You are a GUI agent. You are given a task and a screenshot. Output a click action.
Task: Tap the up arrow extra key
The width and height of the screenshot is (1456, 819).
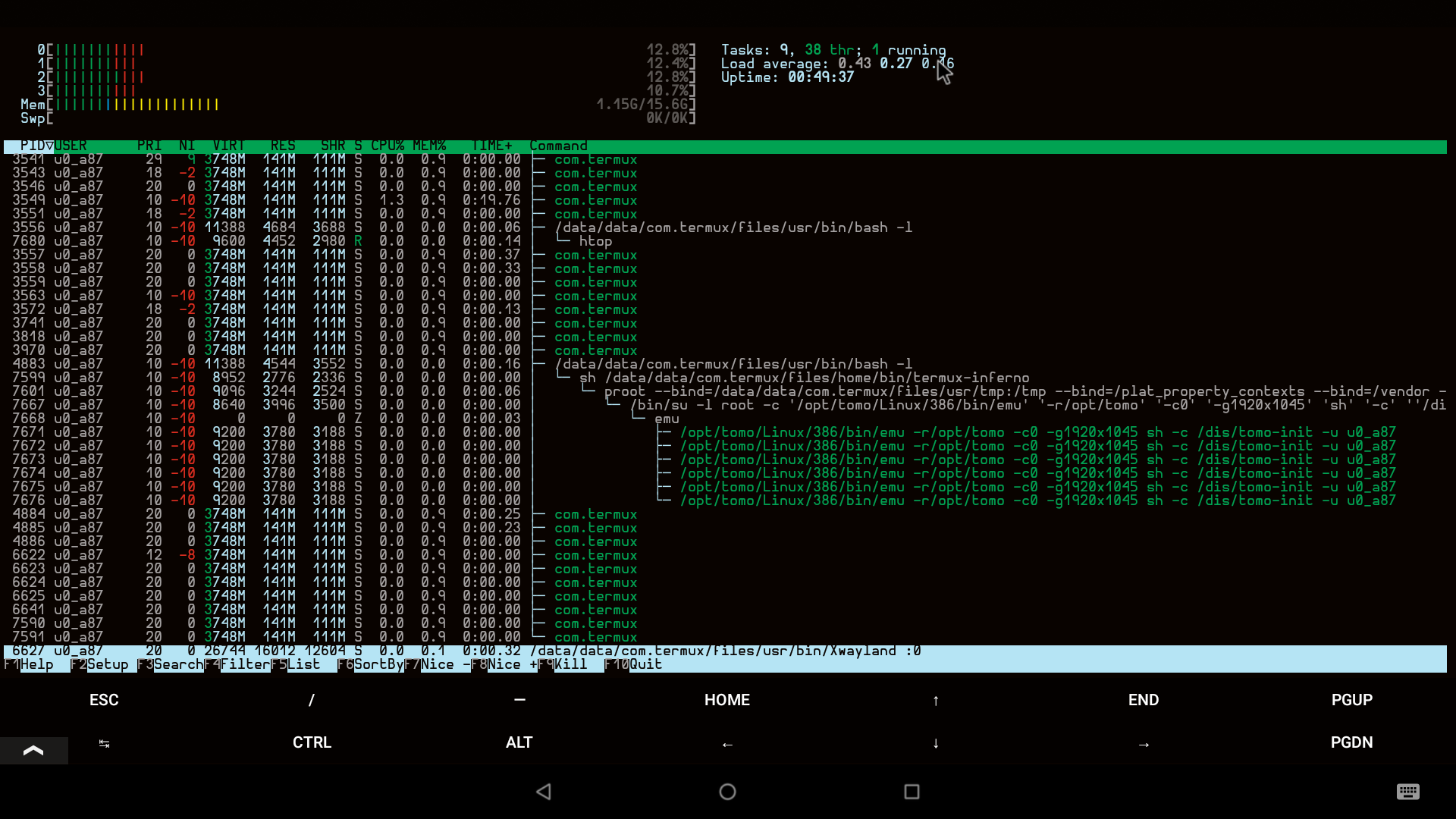click(x=936, y=700)
